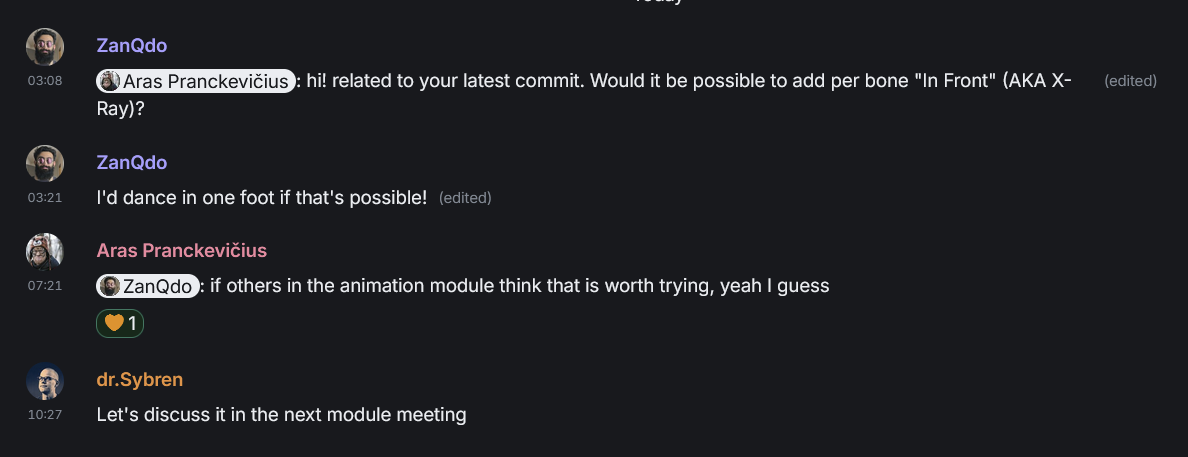Click the small avatar inside the Aras mention pill

(111, 81)
